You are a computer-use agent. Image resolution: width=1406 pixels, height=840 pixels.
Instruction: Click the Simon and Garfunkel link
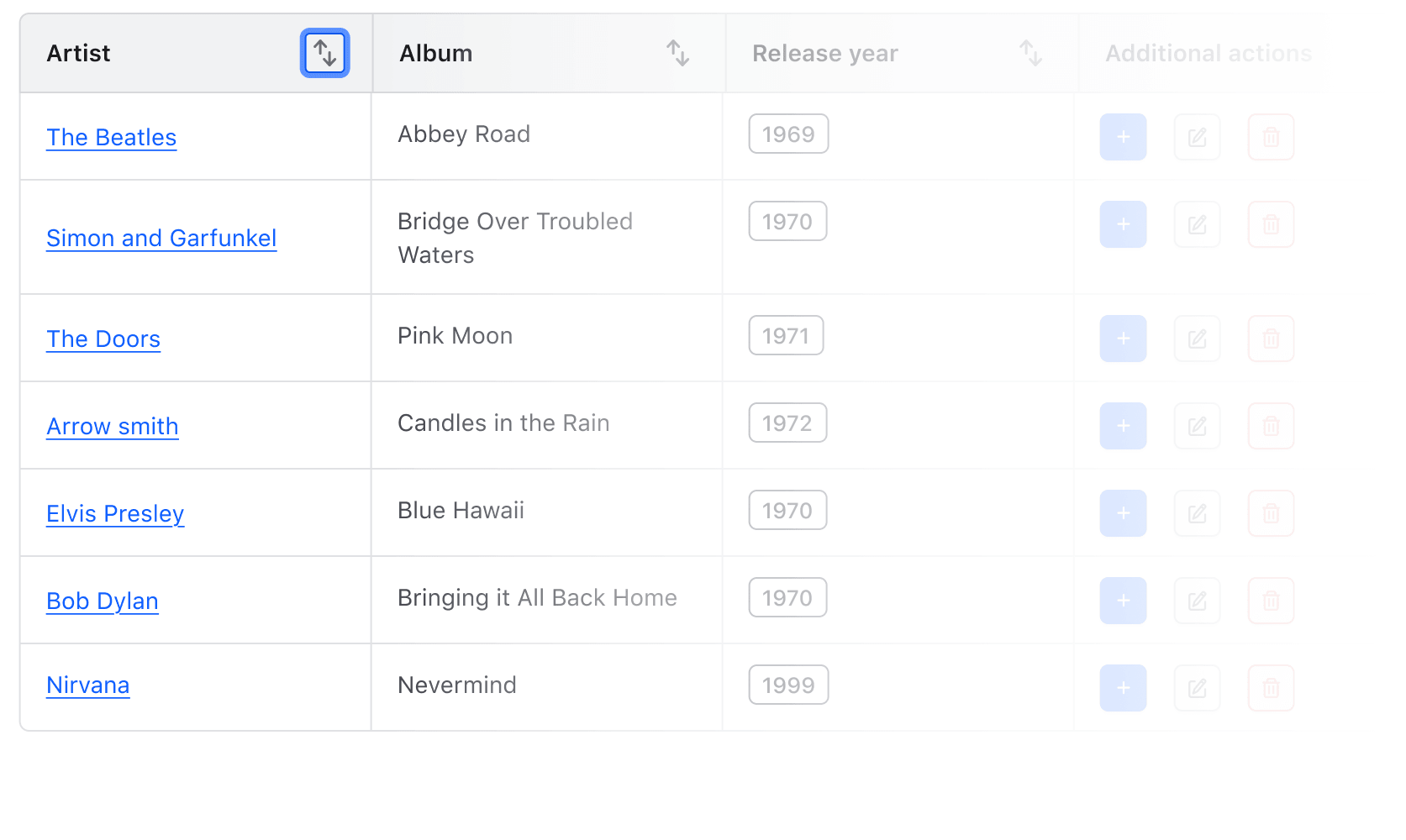(161, 238)
